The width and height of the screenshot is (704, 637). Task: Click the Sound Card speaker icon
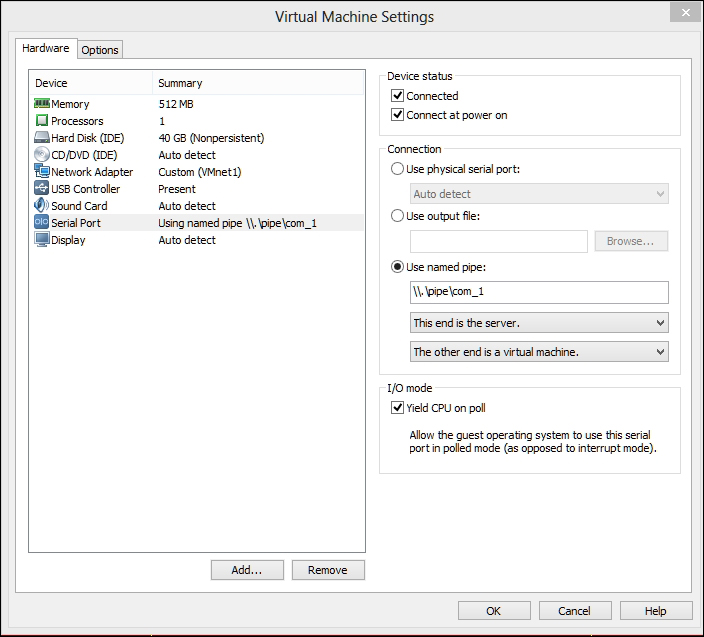pyautogui.click(x=42, y=205)
